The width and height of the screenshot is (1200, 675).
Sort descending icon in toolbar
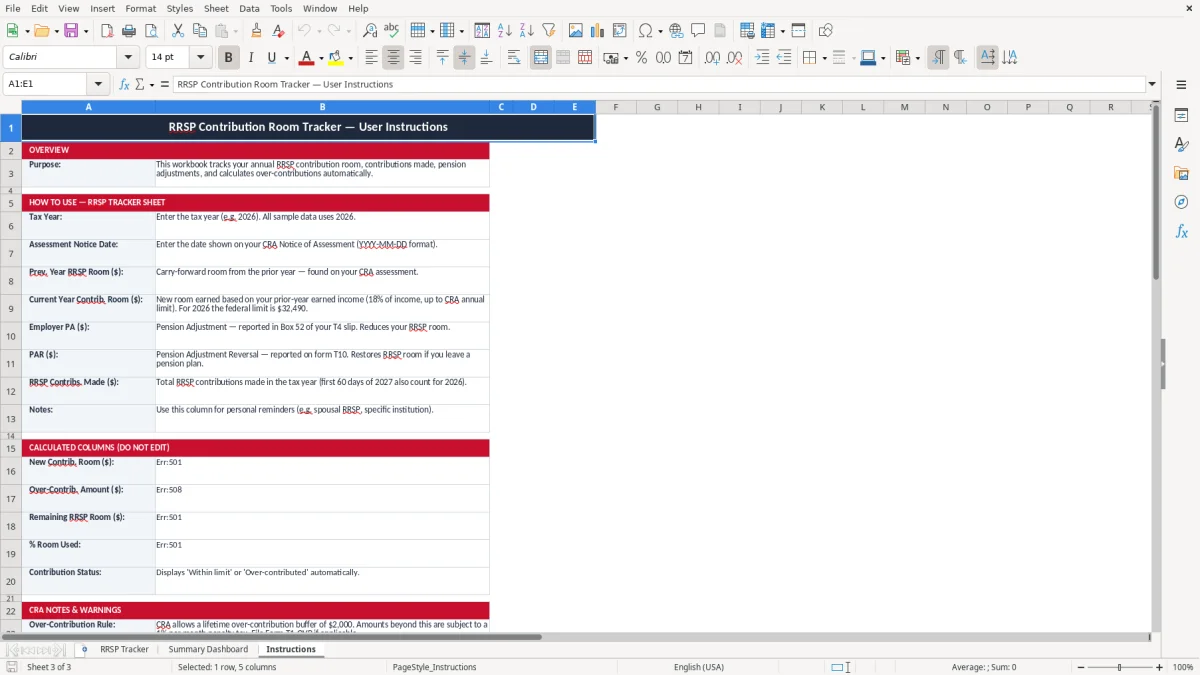pyautogui.click(x=527, y=31)
